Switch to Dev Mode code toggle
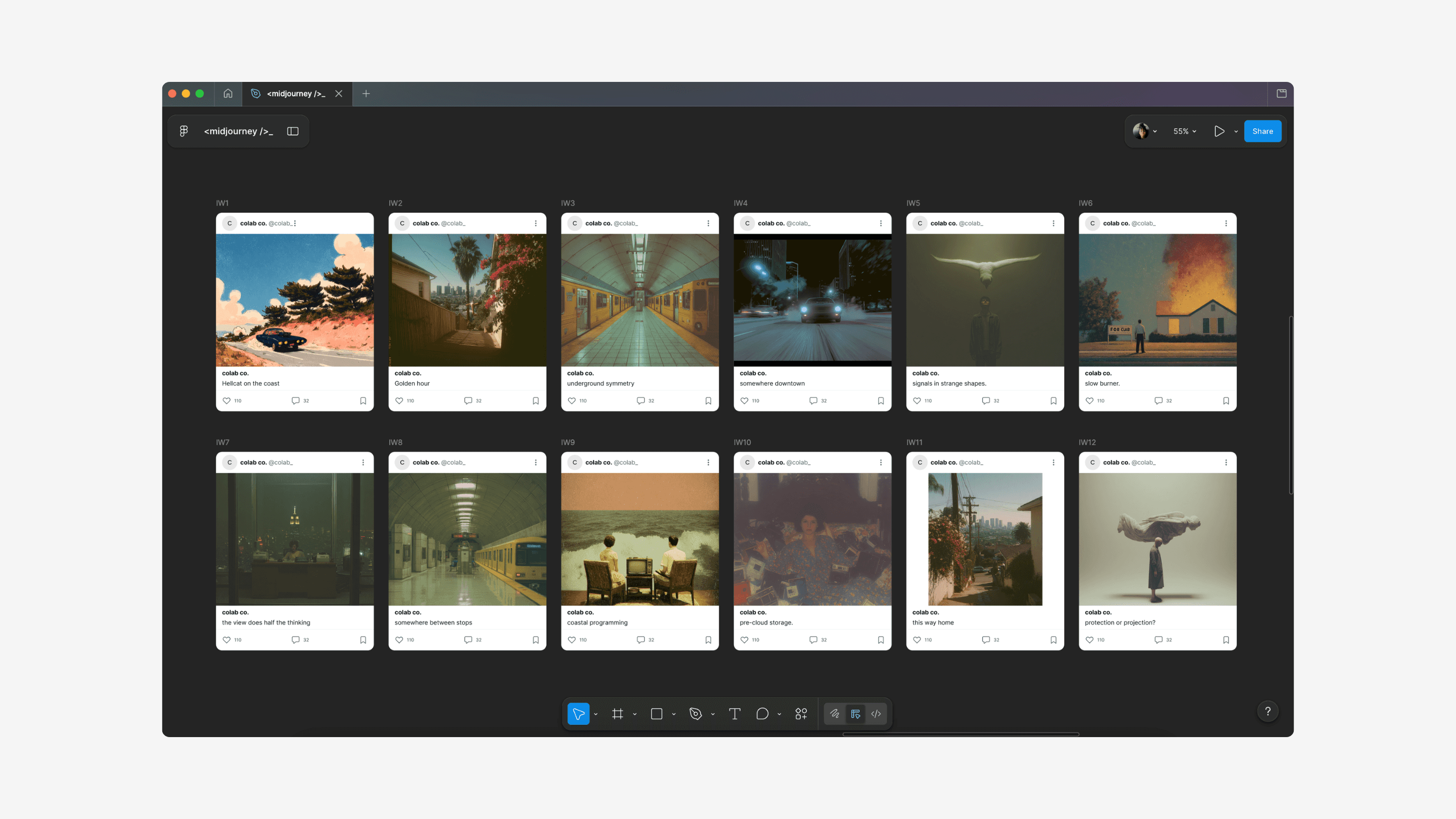Screen dimensions: 1456x819 [876, 714]
